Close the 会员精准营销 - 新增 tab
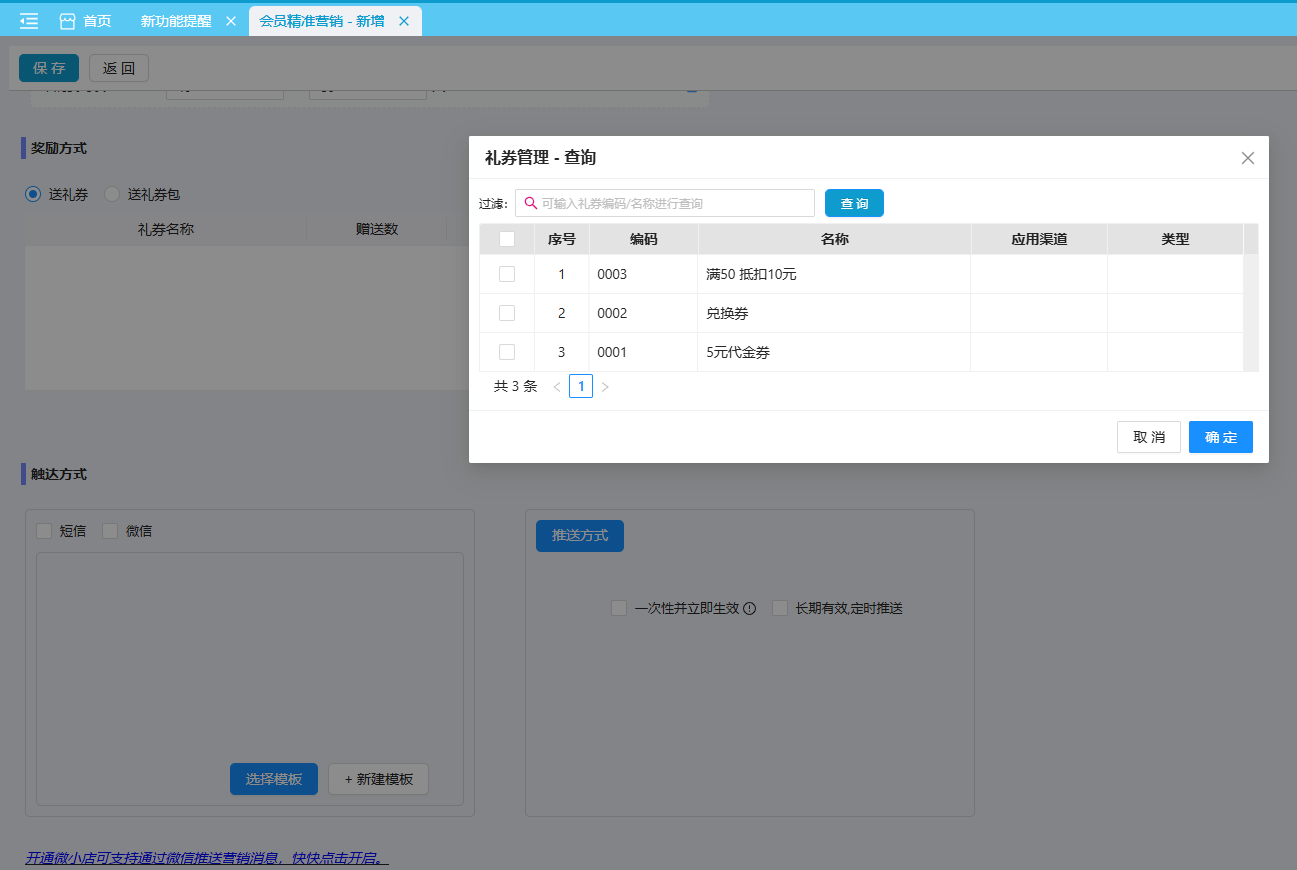The image size is (1297, 870). pyautogui.click(x=404, y=21)
